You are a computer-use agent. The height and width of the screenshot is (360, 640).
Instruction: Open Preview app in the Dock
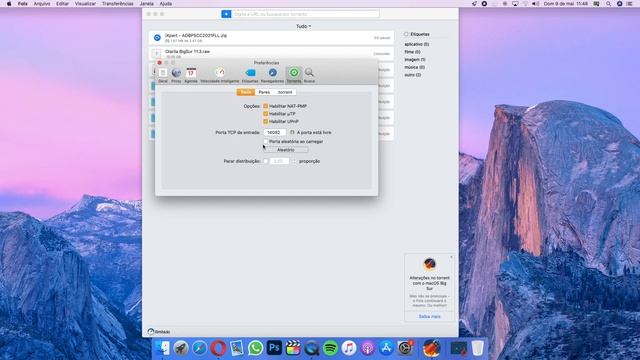tap(237, 348)
